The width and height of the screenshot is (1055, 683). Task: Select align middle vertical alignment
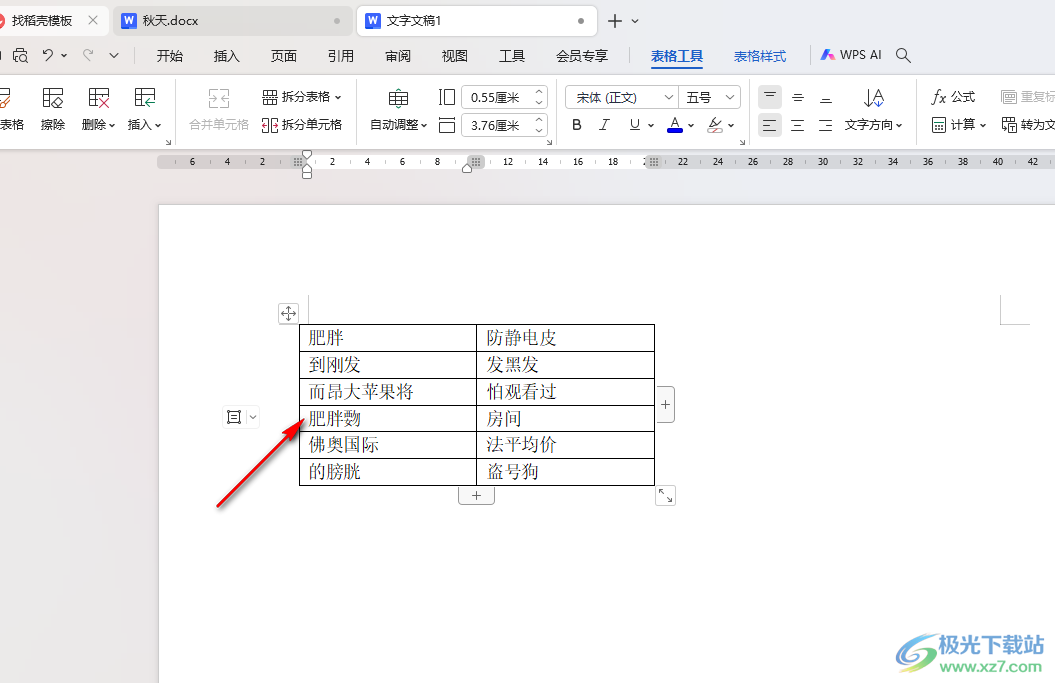[x=798, y=97]
